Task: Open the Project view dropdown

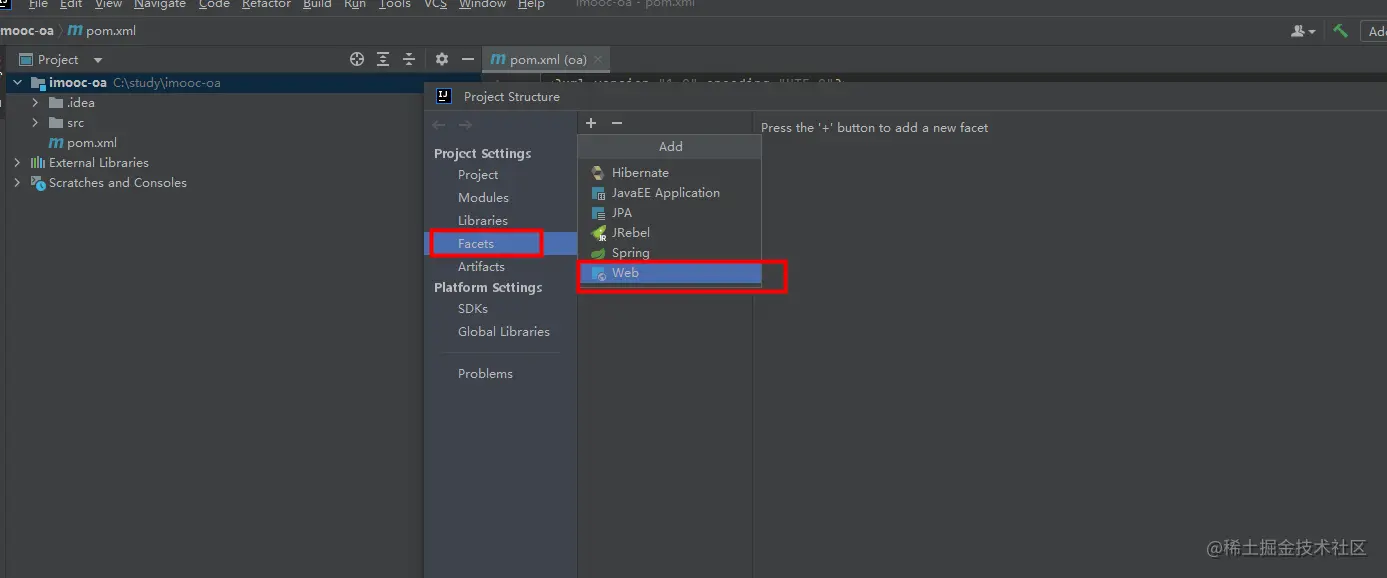Action: pos(98,60)
